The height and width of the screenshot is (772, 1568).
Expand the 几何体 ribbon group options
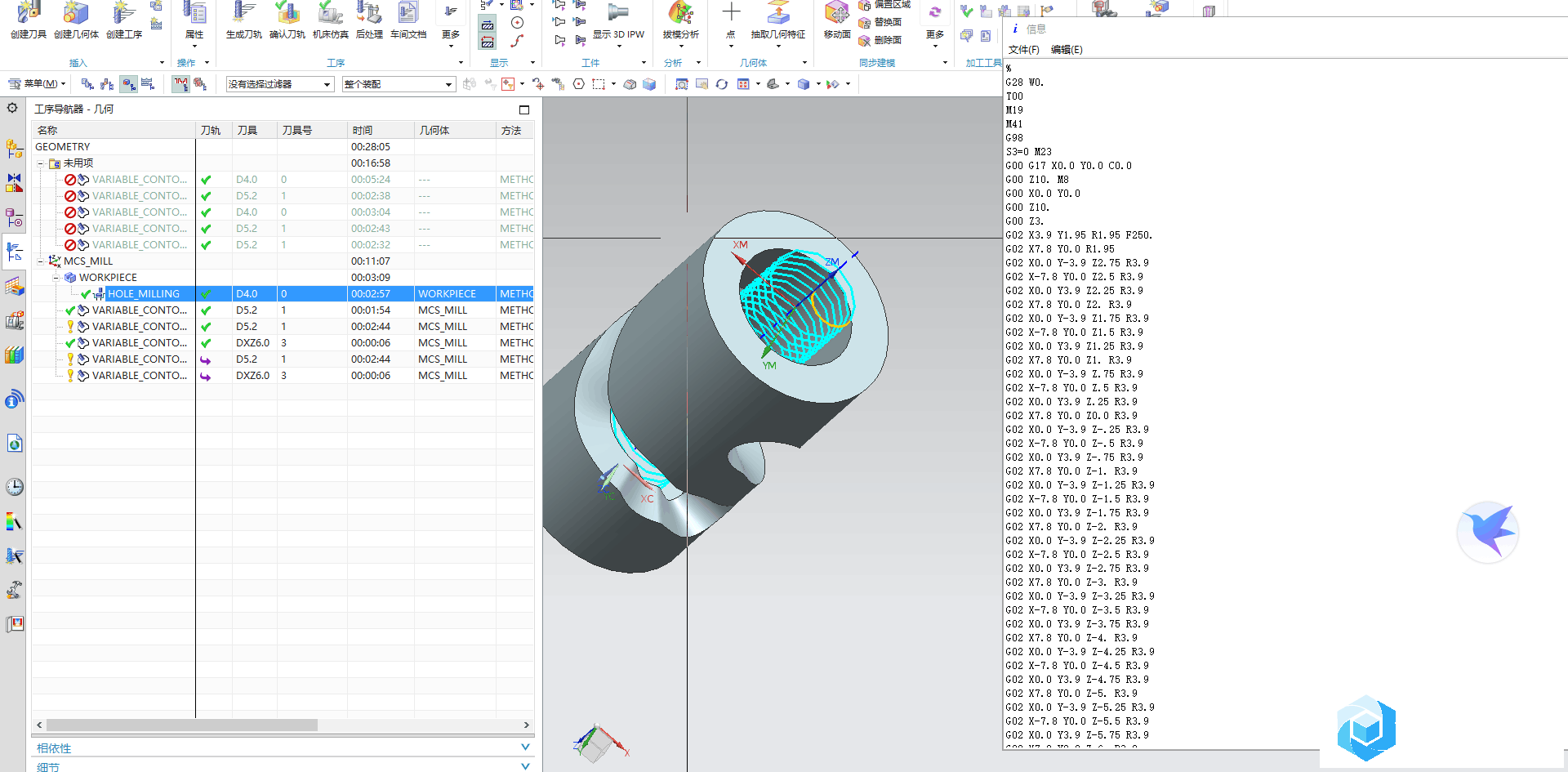tap(804, 63)
